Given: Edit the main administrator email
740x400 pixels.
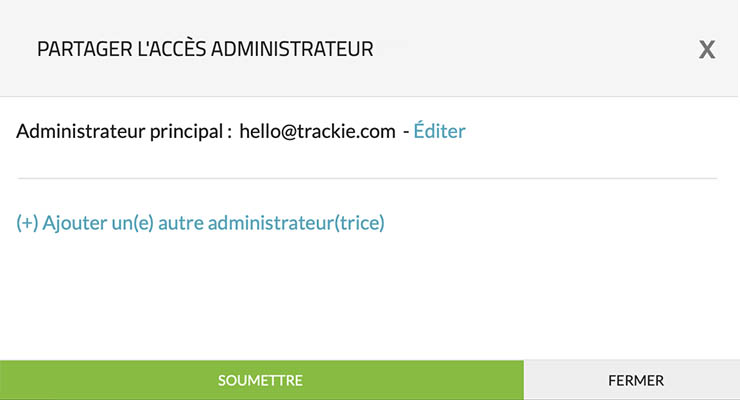Looking at the screenshot, I should pos(439,131).
